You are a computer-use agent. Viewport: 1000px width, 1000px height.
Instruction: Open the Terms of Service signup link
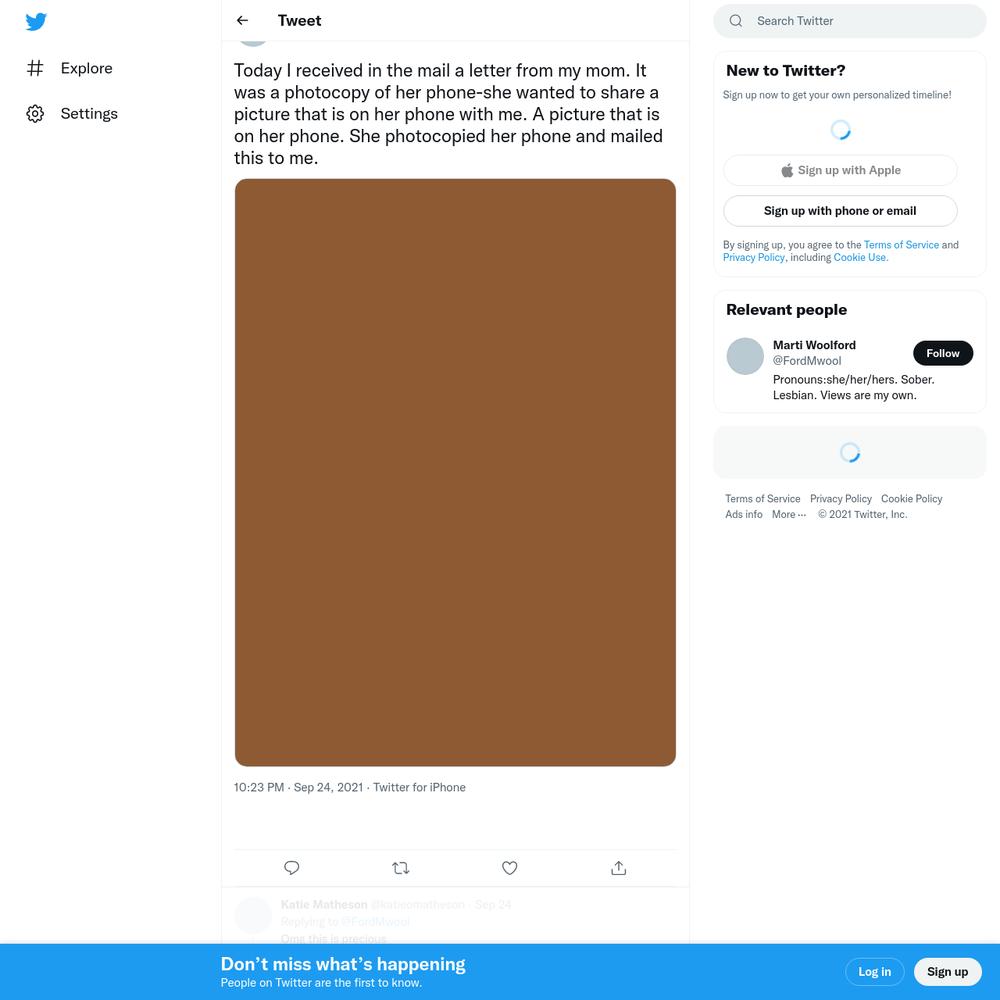point(901,245)
